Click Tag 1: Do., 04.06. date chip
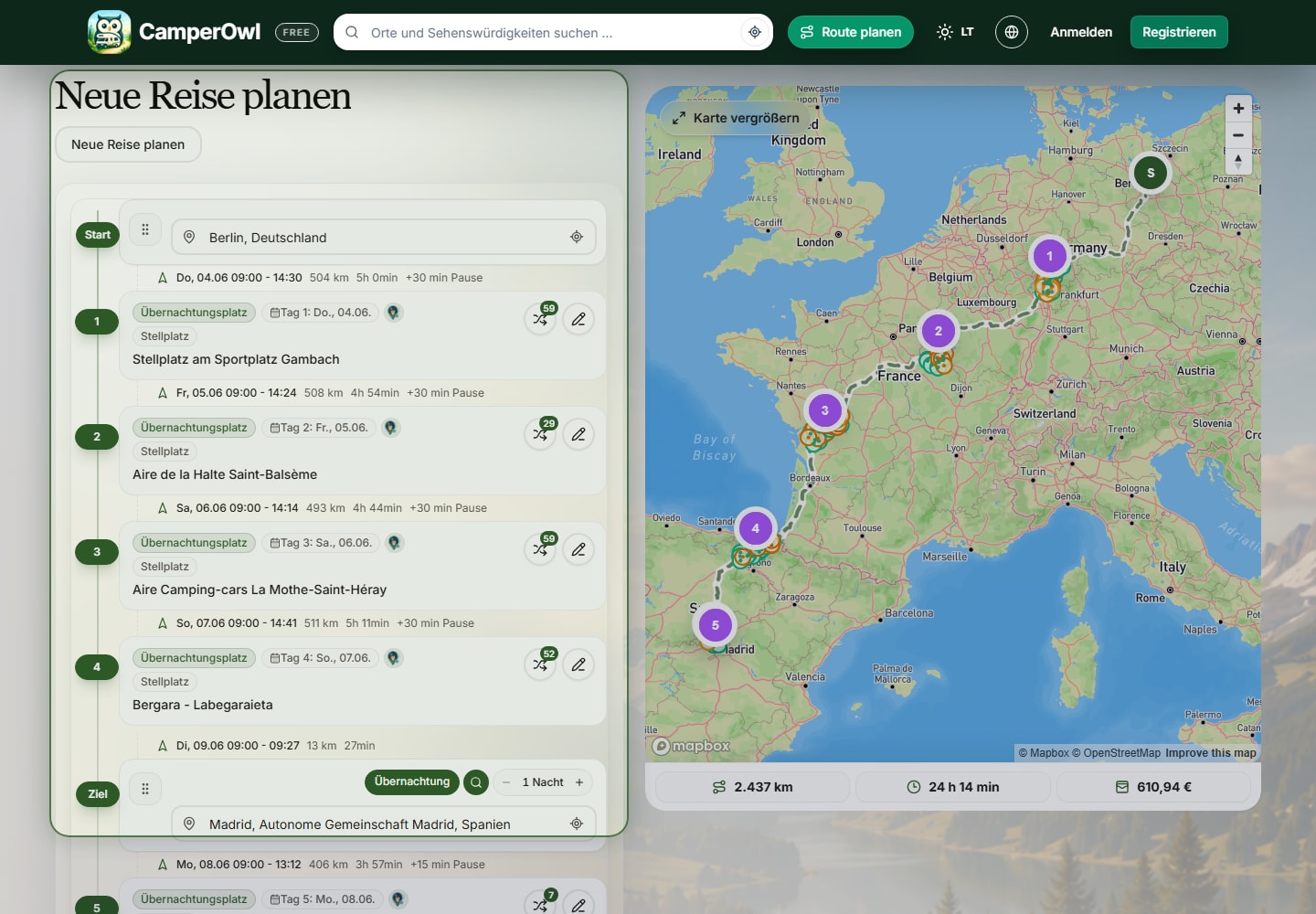This screenshot has height=914, width=1316. point(321,313)
